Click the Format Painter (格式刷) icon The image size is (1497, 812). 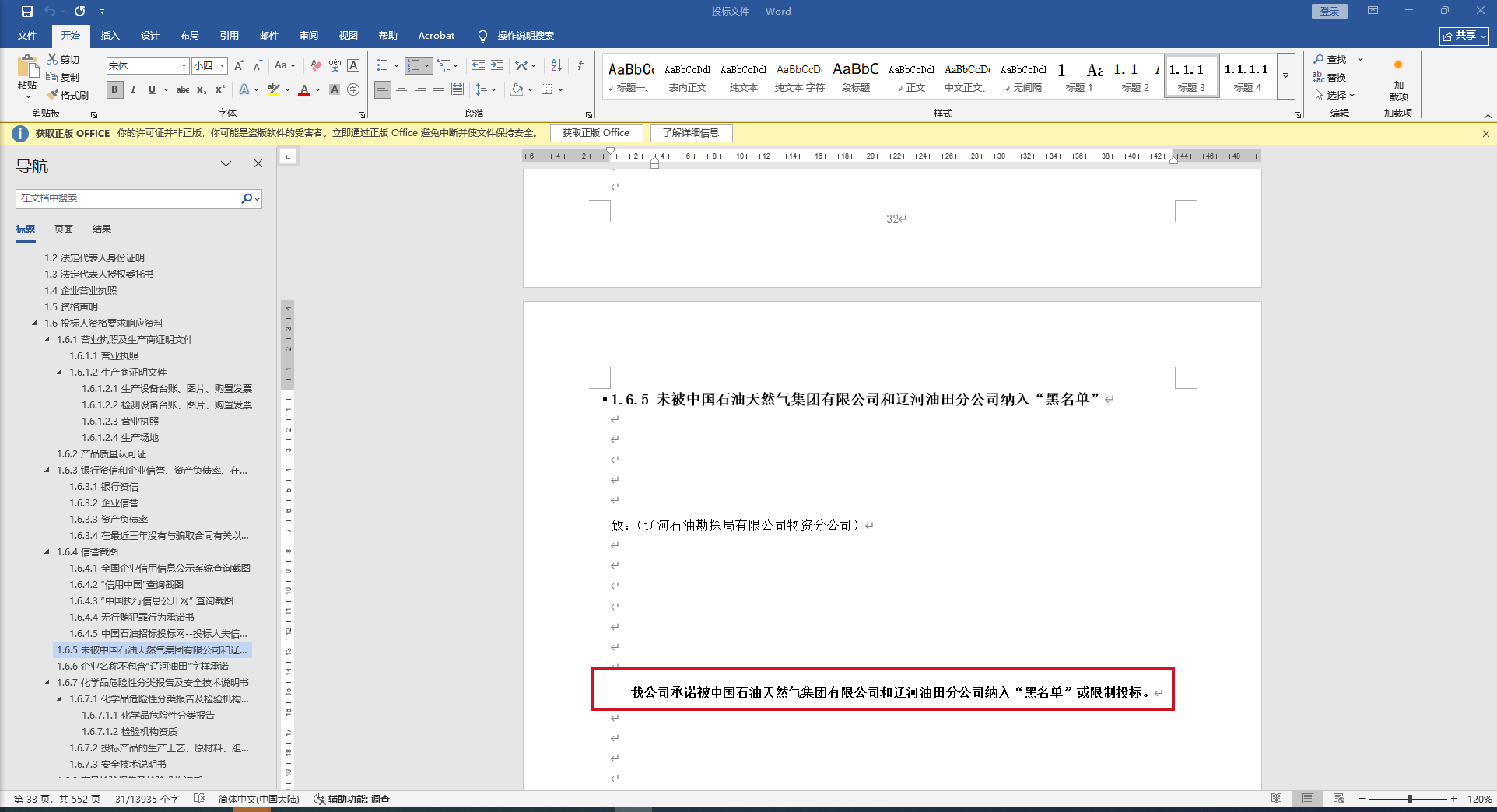68,95
